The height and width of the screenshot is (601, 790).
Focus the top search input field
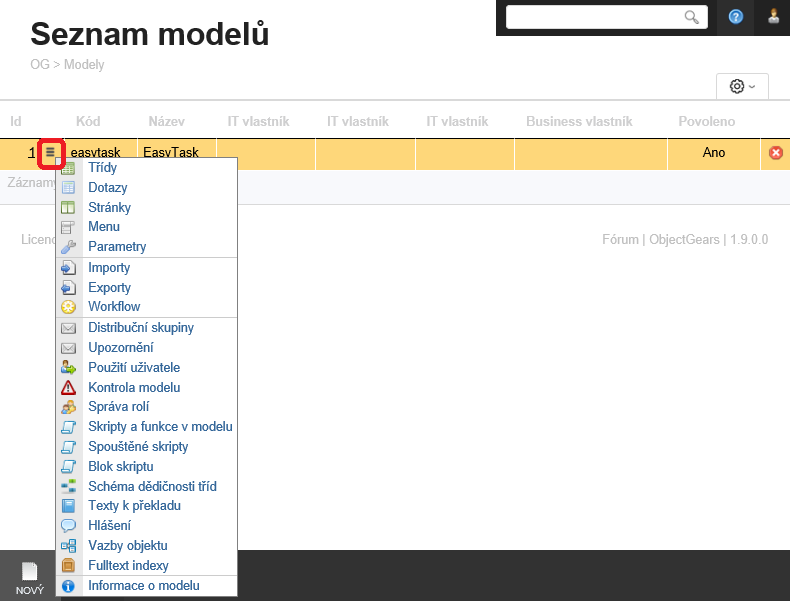[607, 17]
